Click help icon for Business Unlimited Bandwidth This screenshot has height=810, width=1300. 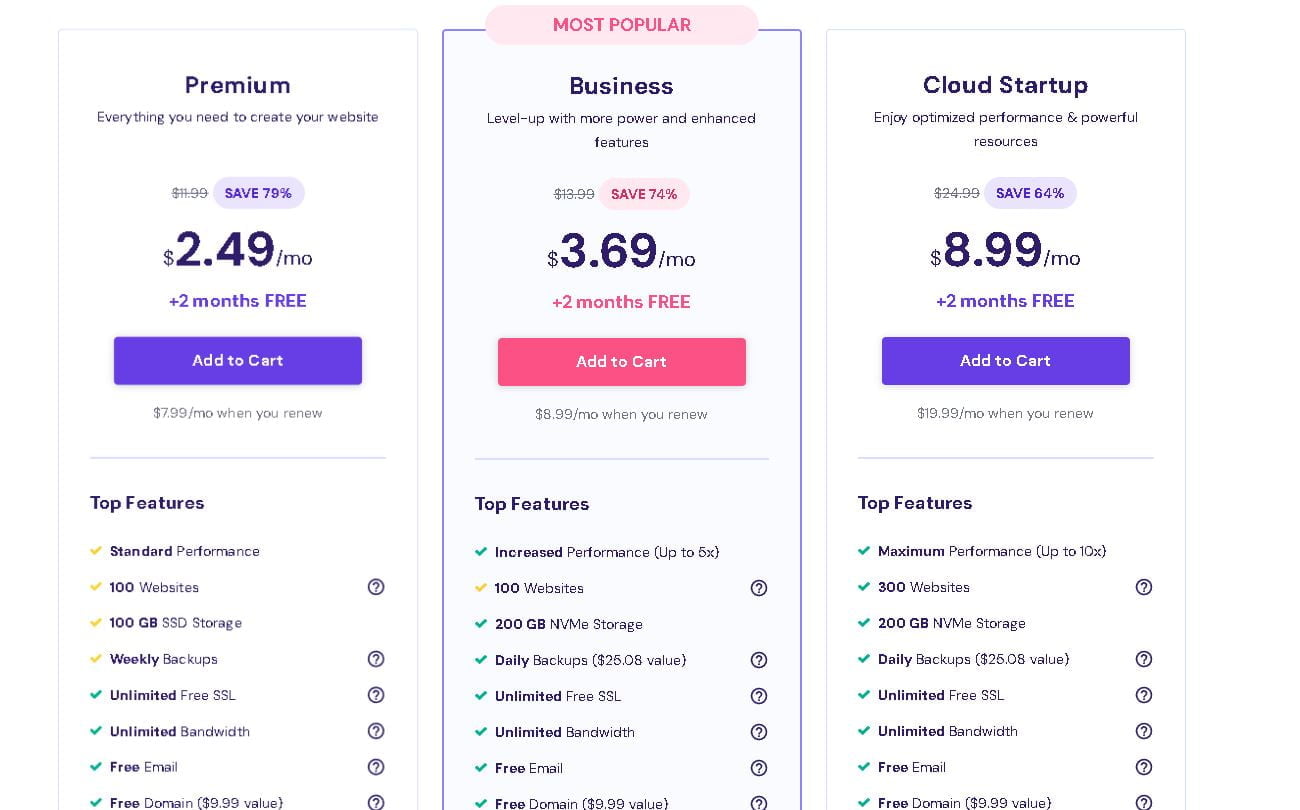click(x=759, y=732)
